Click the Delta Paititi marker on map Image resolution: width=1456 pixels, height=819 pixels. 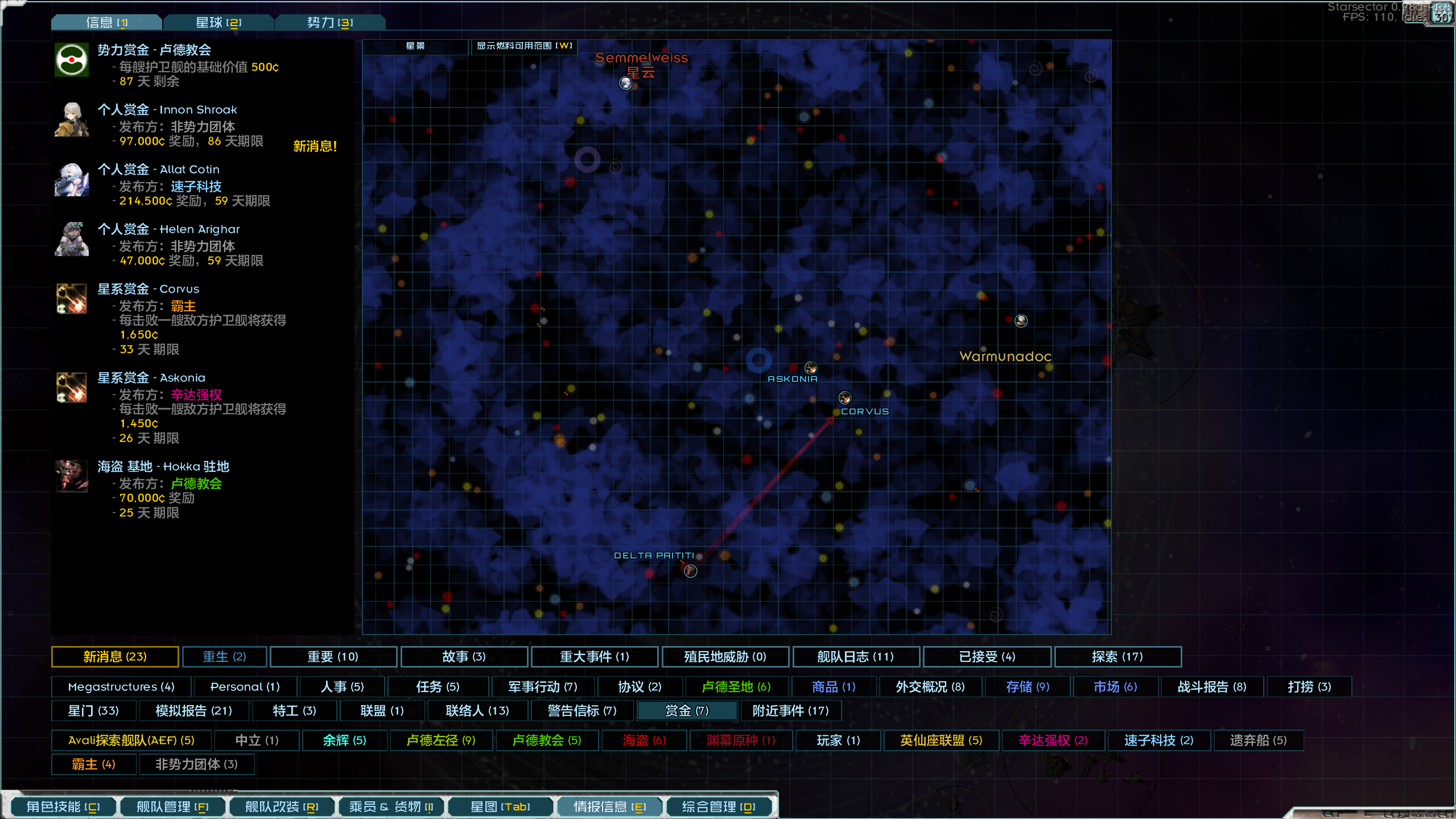[691, 571]
